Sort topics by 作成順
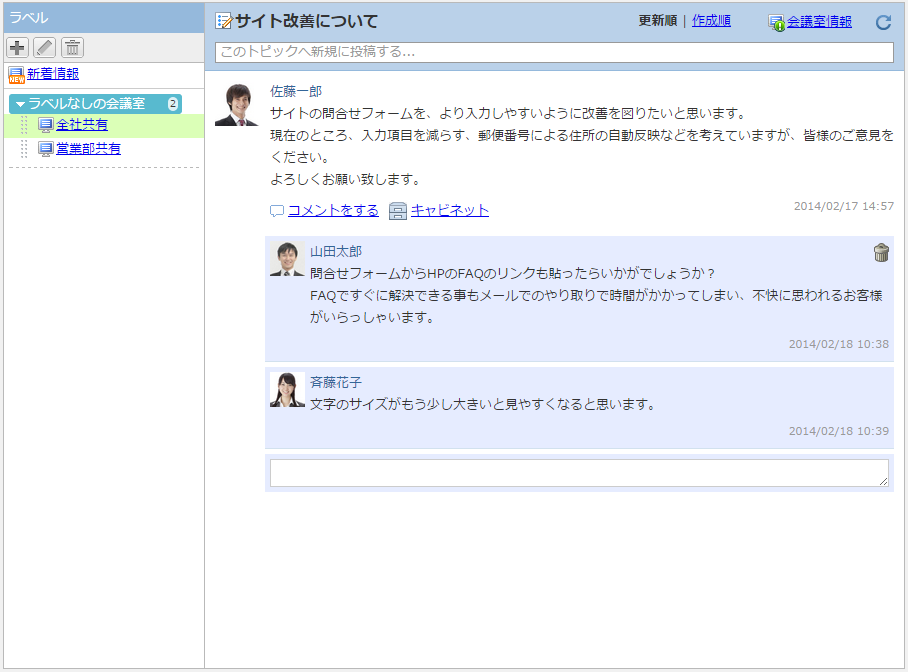 tap(711, 20)
